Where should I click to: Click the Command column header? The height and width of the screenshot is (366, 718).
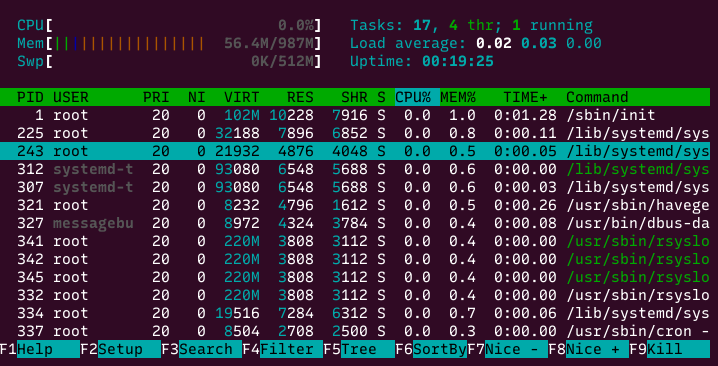597,97
